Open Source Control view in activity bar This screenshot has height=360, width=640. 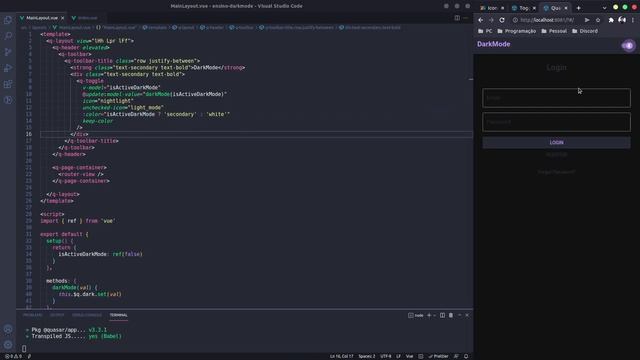(8, 52)
